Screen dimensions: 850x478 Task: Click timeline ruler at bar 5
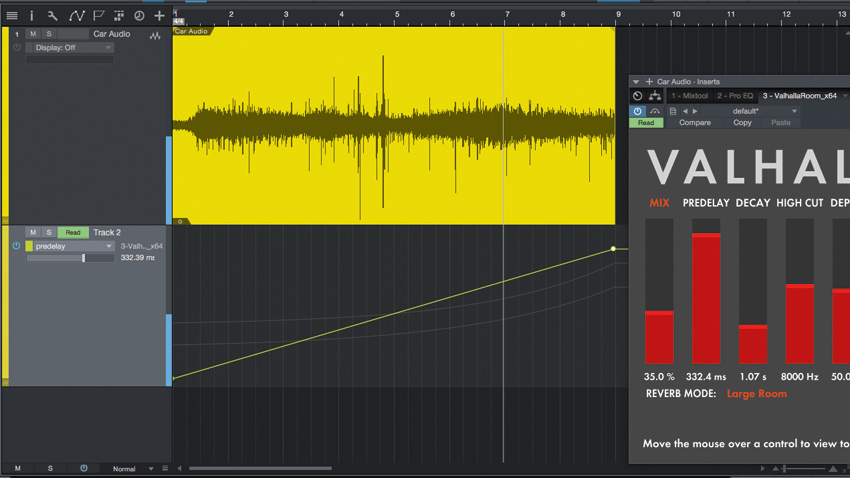pyautogui.click(x=397, y=14)
